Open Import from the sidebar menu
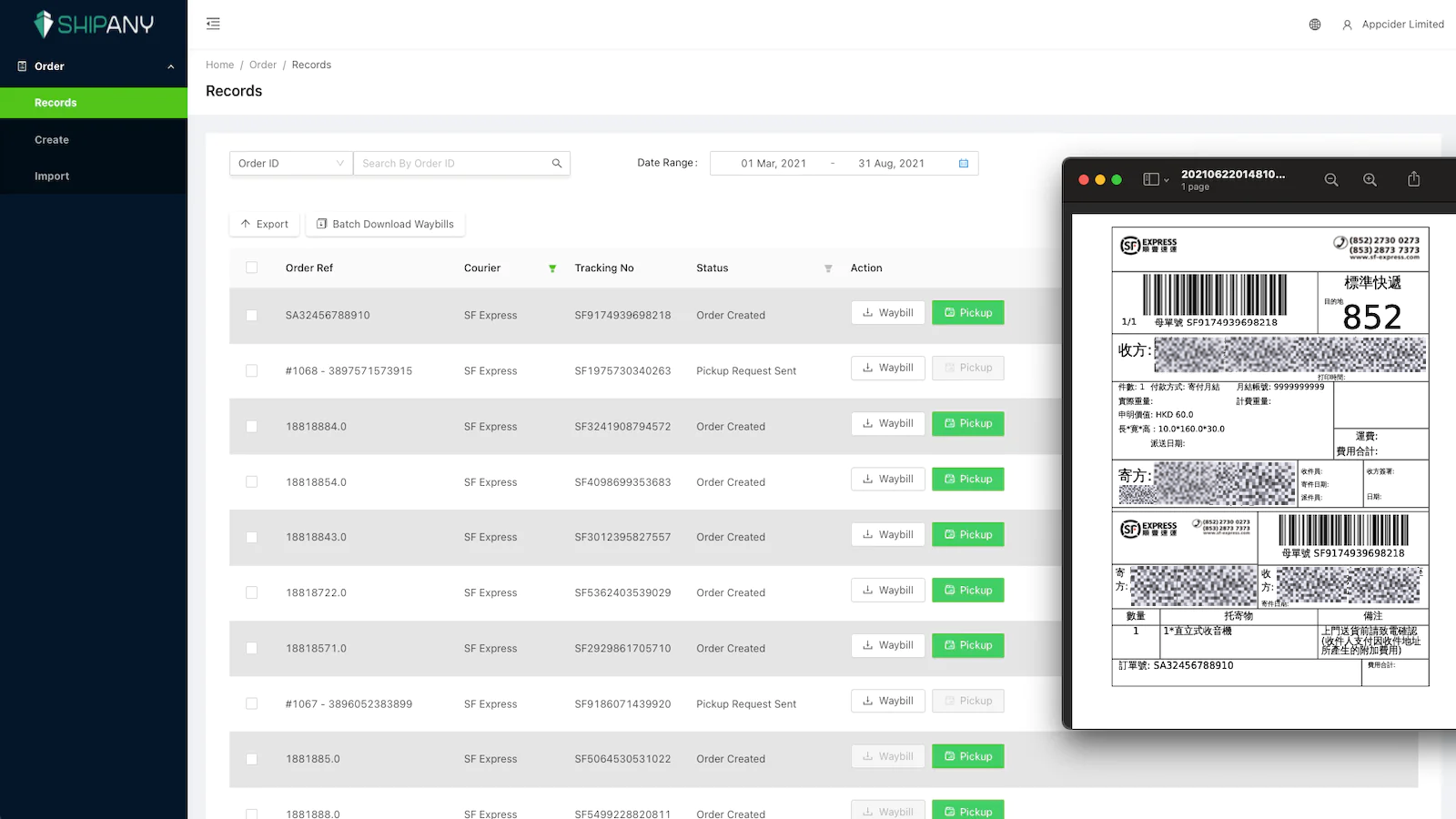The width and height of the screenshot is (1456, 819). coord(52,177)
